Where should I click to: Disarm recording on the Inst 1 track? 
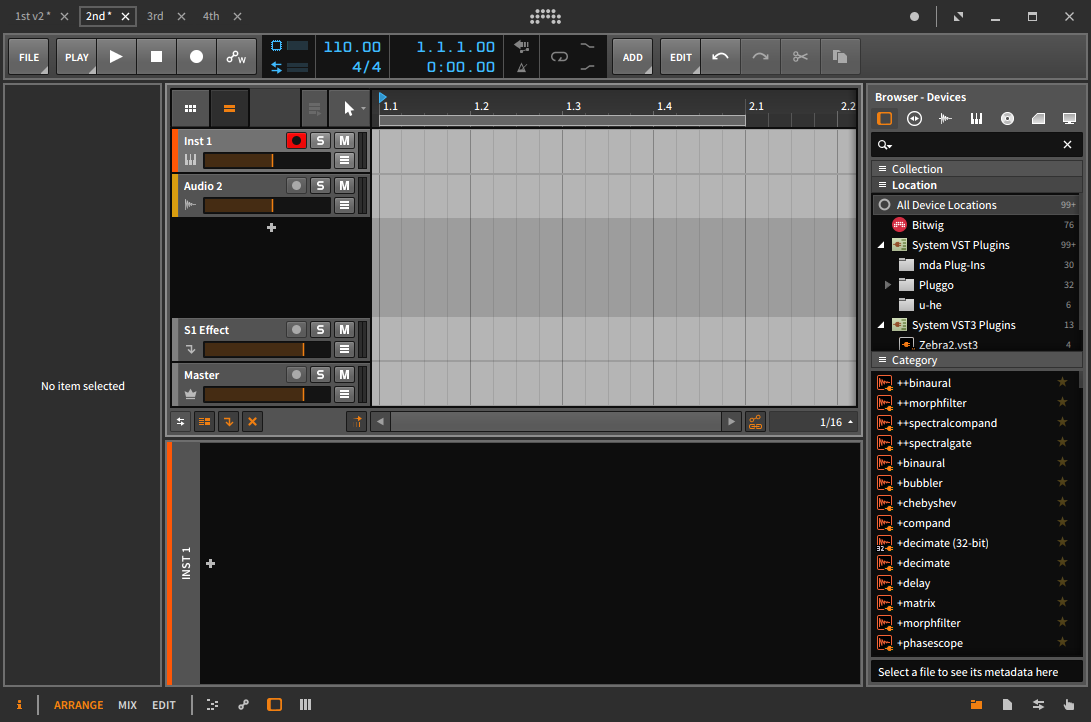pos(296,140)
